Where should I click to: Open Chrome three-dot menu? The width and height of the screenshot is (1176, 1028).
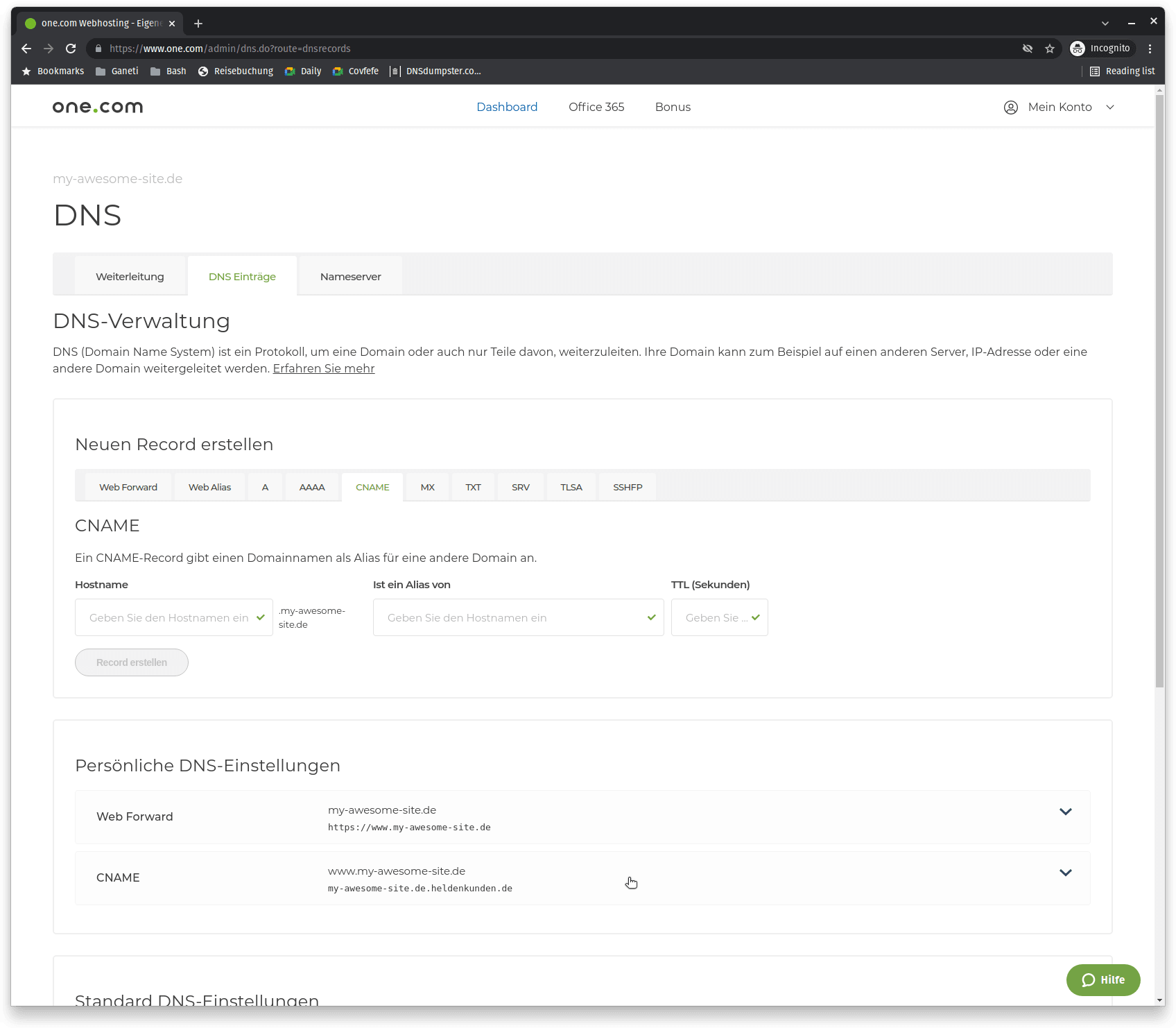(x=1150, y=49)
